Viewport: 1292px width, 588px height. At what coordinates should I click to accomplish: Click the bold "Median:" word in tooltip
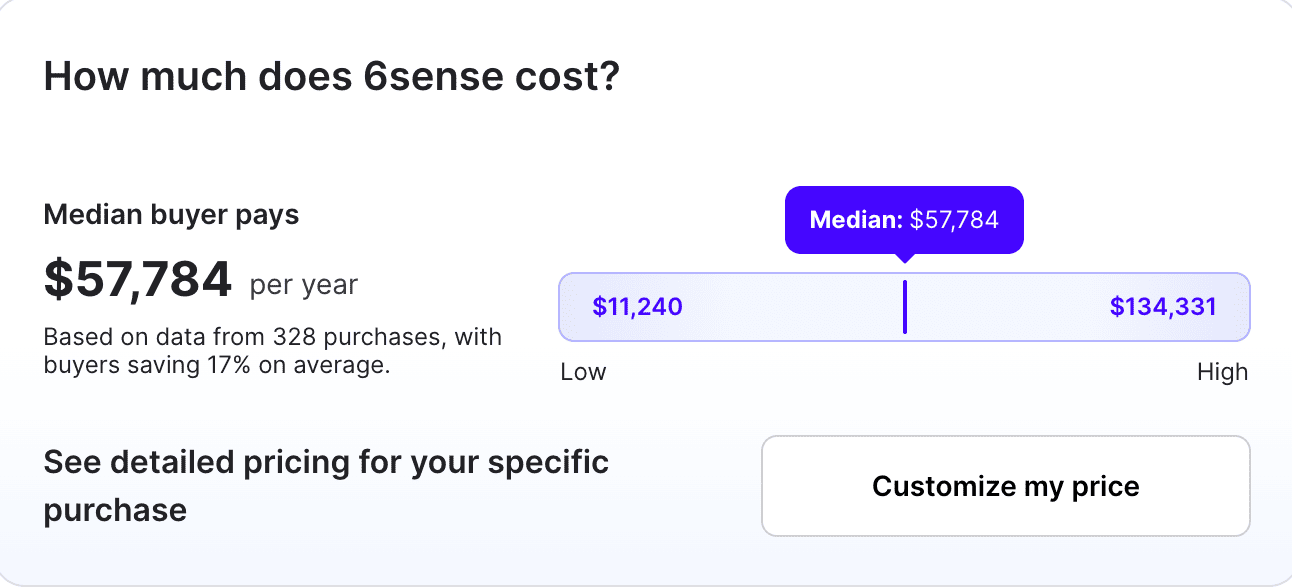(855, 220)
